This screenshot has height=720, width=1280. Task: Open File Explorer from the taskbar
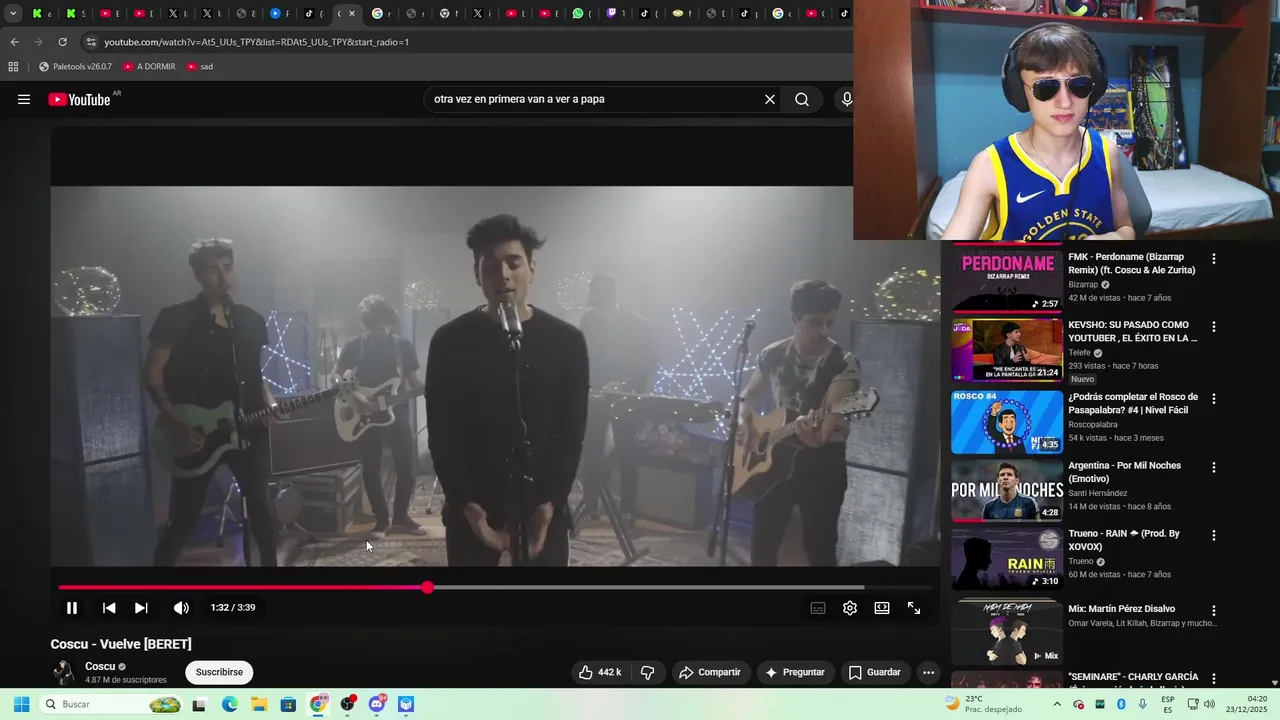tap(259, 704)
